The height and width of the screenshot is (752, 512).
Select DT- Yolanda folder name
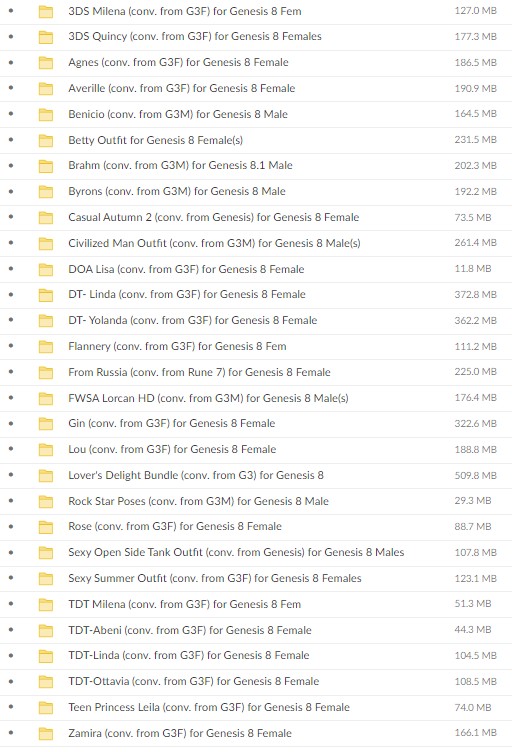click(x=193, y=320)
